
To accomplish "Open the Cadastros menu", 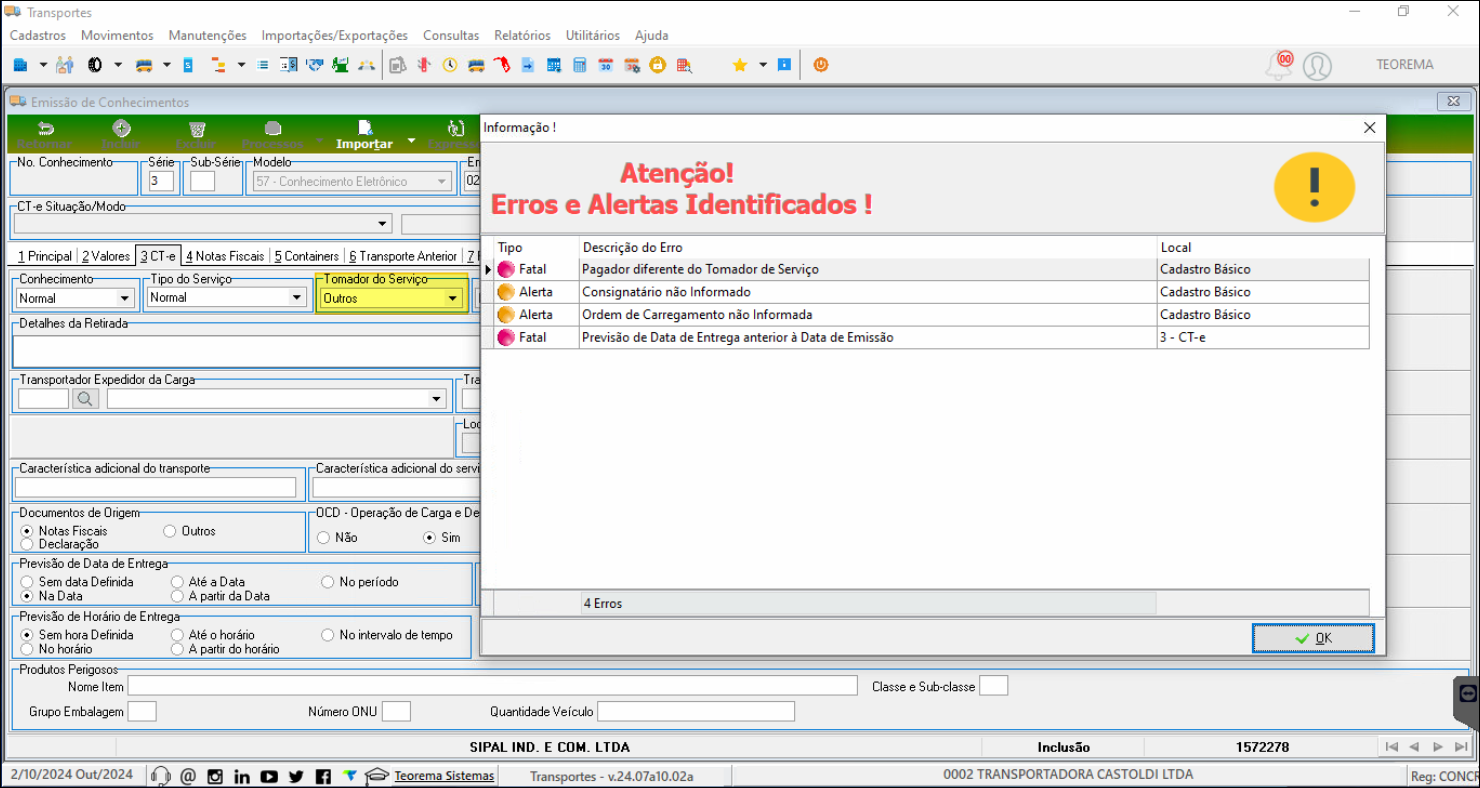I will [x=38, y=35].
